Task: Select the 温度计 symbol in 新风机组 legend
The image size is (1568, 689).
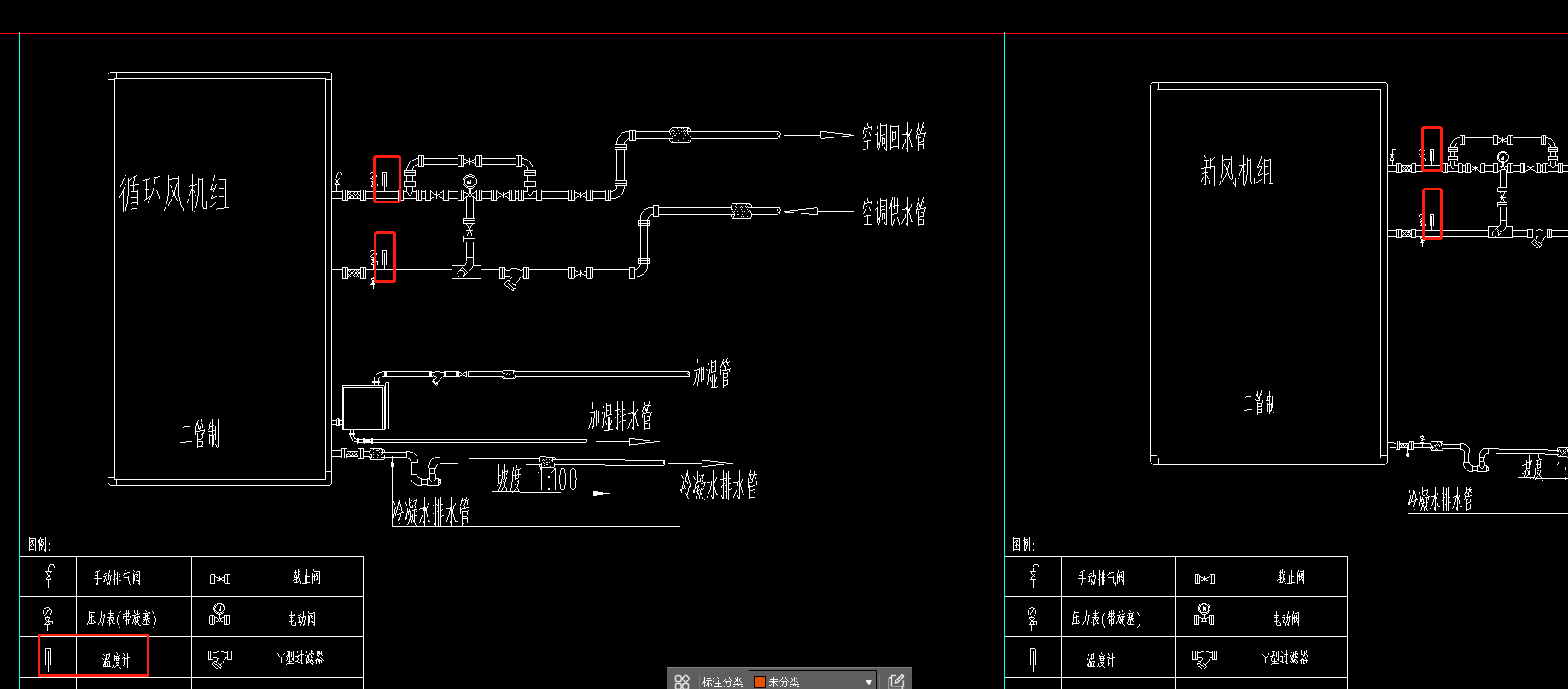Action: tap(1034, 658)
